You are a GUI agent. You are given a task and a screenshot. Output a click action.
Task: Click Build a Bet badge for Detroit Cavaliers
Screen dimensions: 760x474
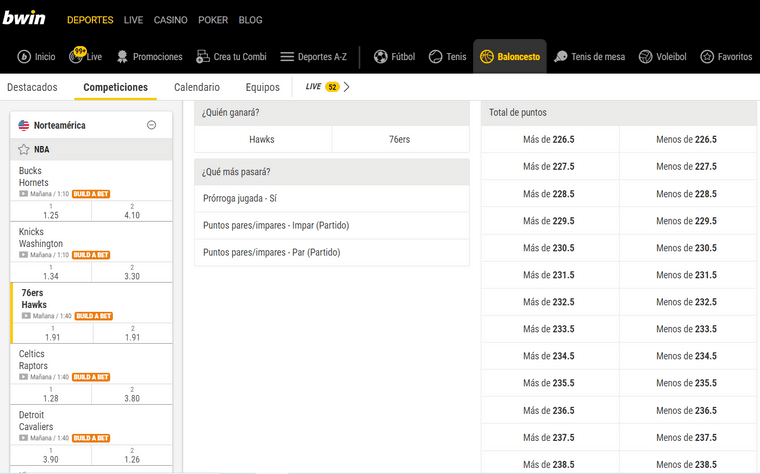coord(91,438)
